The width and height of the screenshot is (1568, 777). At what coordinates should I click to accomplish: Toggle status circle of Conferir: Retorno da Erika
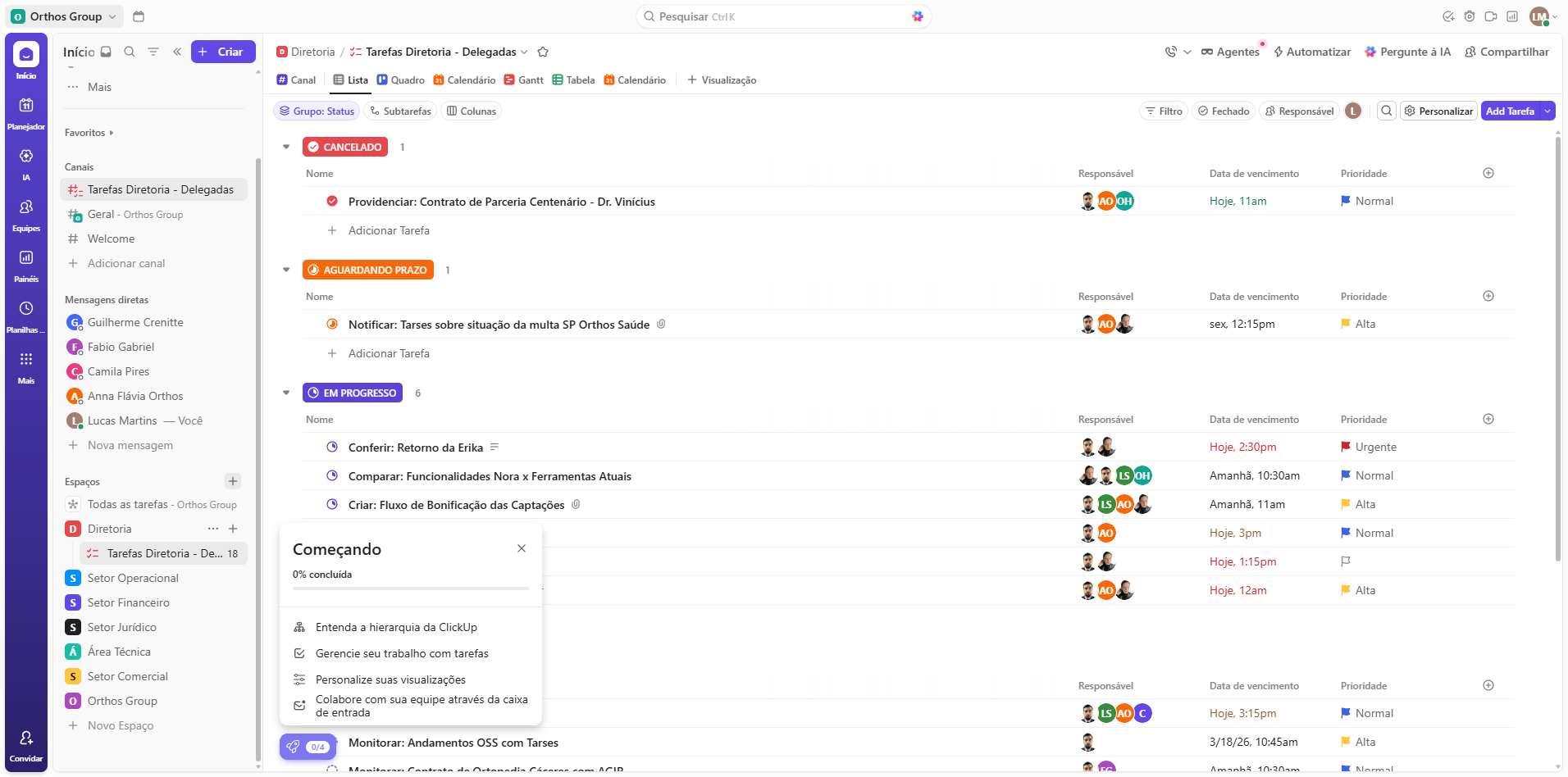coord(332,448)
